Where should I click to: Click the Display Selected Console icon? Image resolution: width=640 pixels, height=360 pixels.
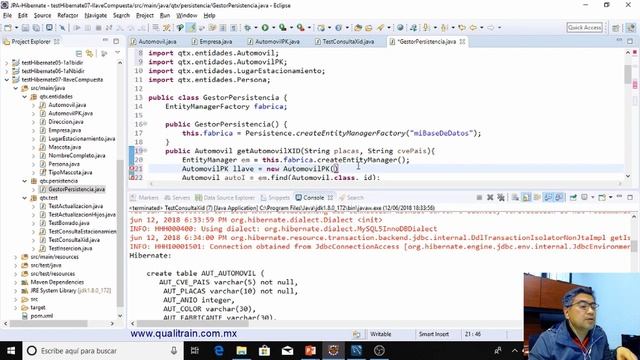[x=584, y=198]
